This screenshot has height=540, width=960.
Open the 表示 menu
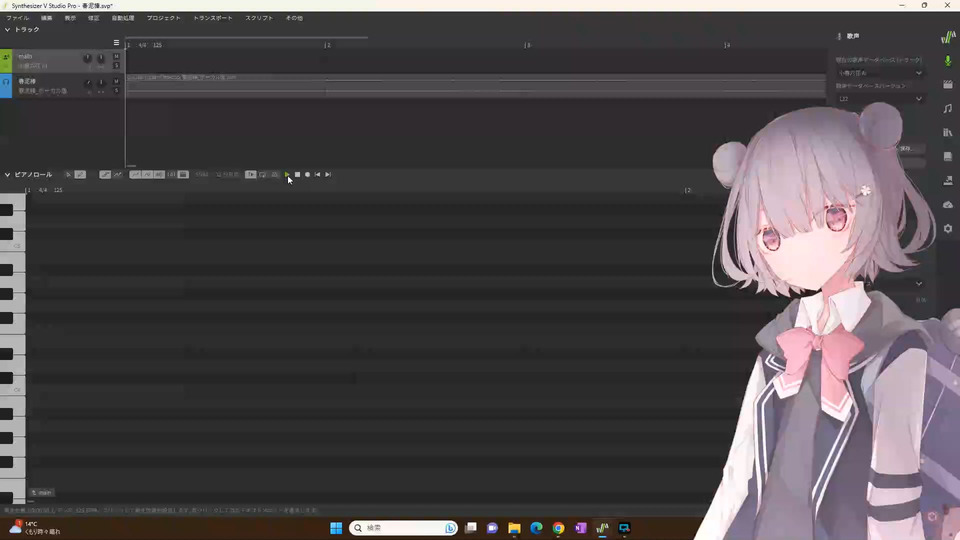click(x=70, y=18)
